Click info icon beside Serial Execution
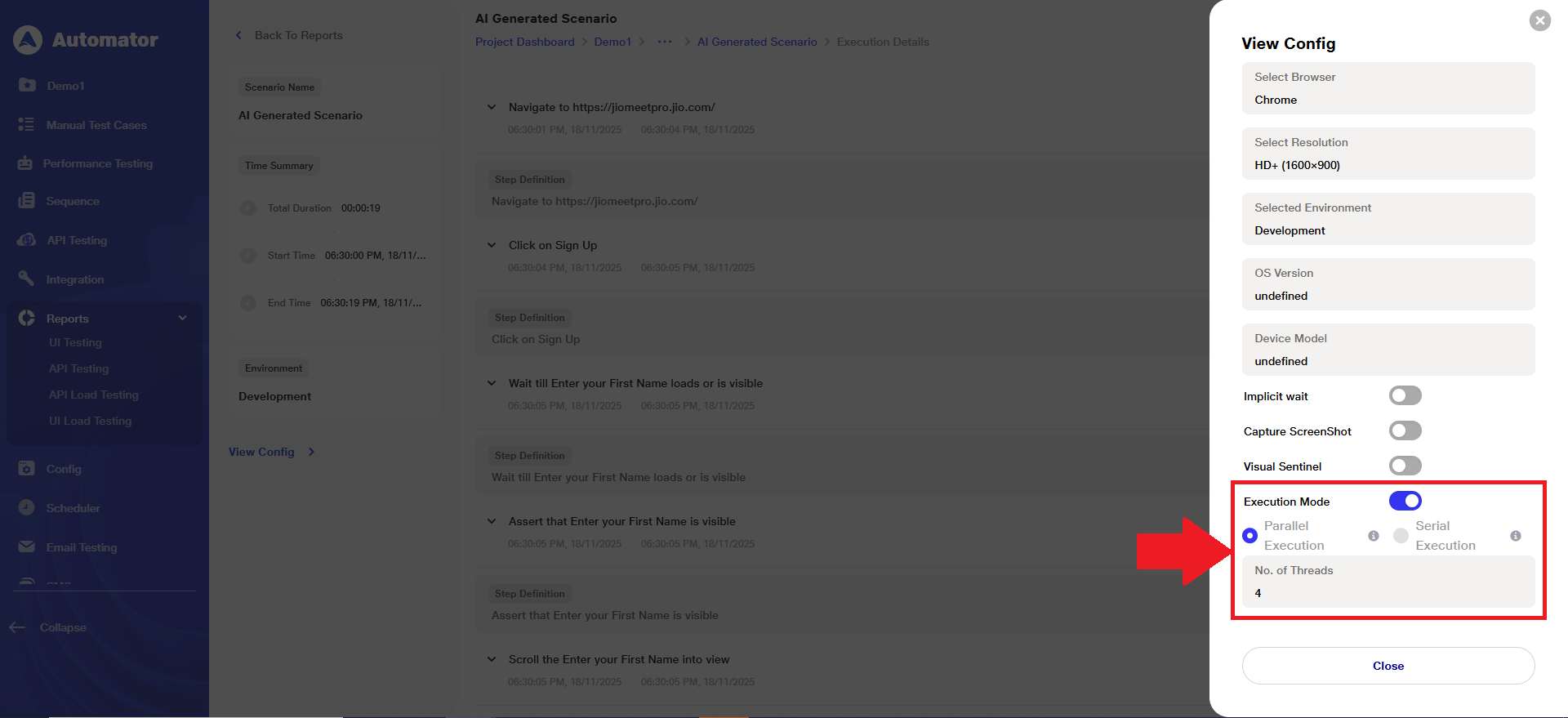This screenshot has height=718, width=1568. pyautogui.click(x=1516, y=536)
